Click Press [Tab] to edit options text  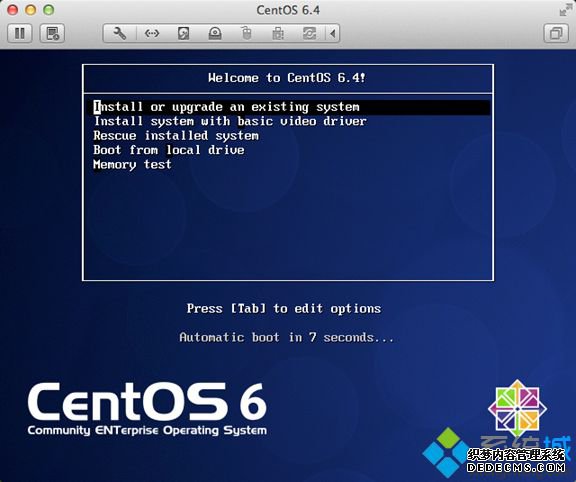(x=284, y=309)
